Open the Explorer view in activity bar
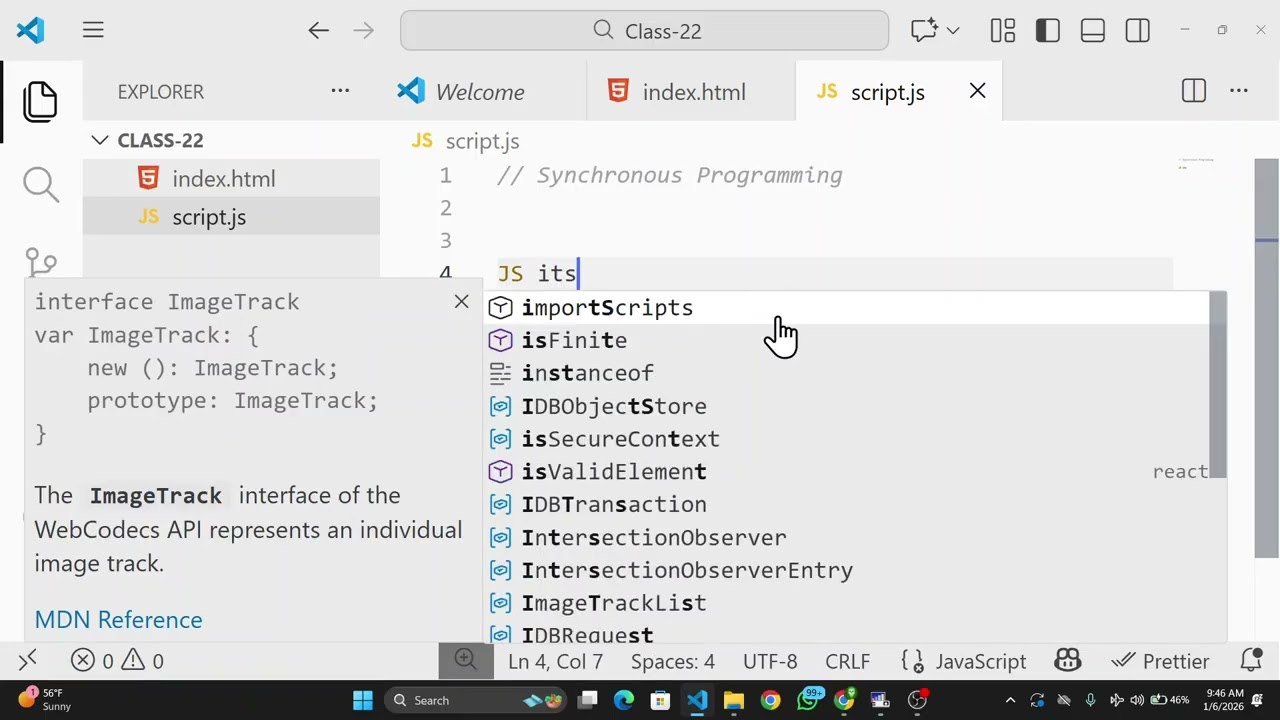This screenshot has width=1280, height=720. [40, 102]
